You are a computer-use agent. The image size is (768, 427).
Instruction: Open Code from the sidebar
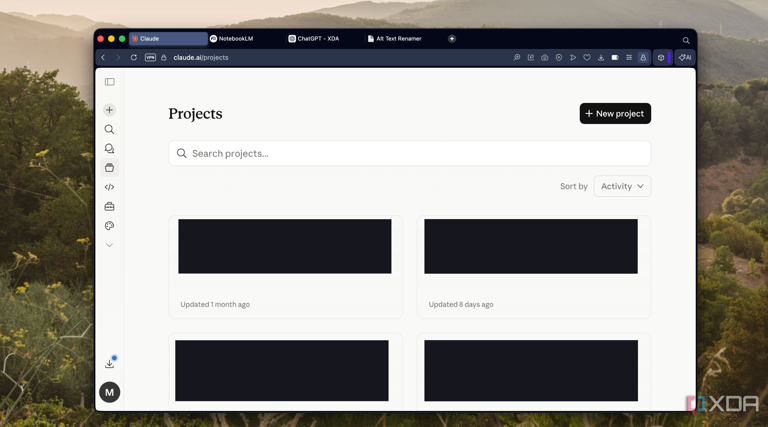(110, 187)
